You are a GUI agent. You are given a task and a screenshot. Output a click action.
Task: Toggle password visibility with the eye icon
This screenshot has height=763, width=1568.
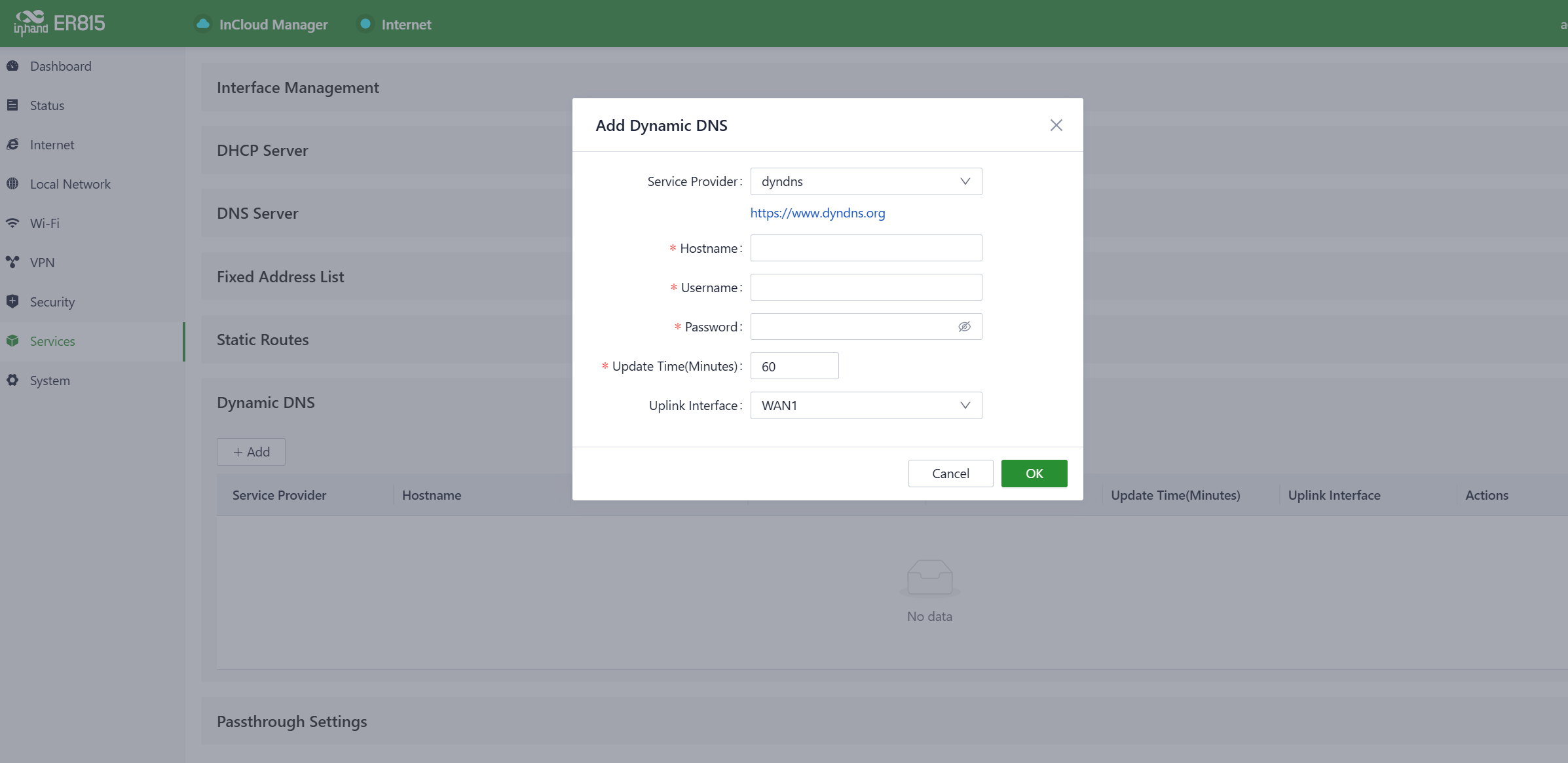tap(964, 327)
